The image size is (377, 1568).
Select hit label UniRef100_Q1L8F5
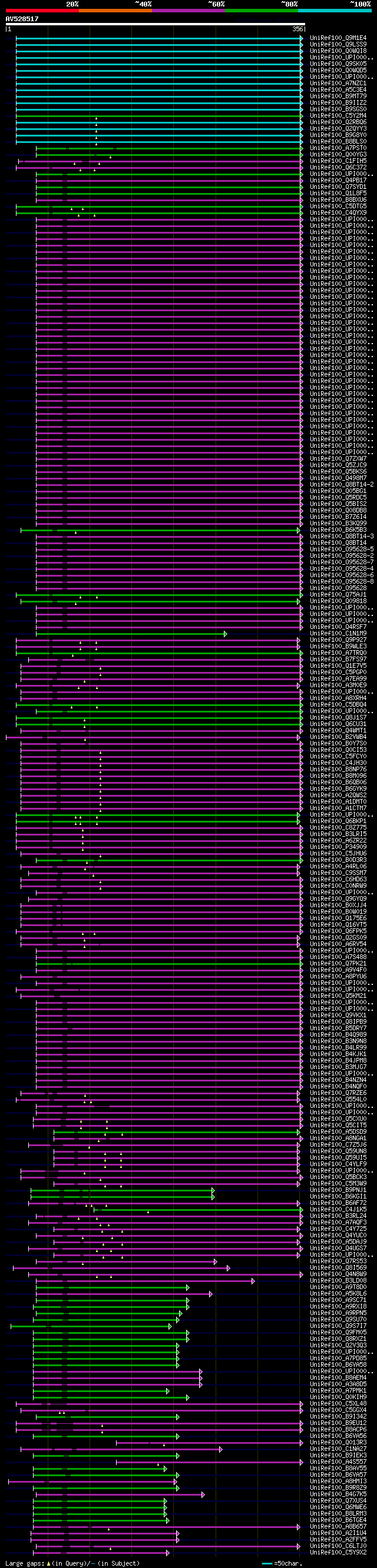coord(338,193)
